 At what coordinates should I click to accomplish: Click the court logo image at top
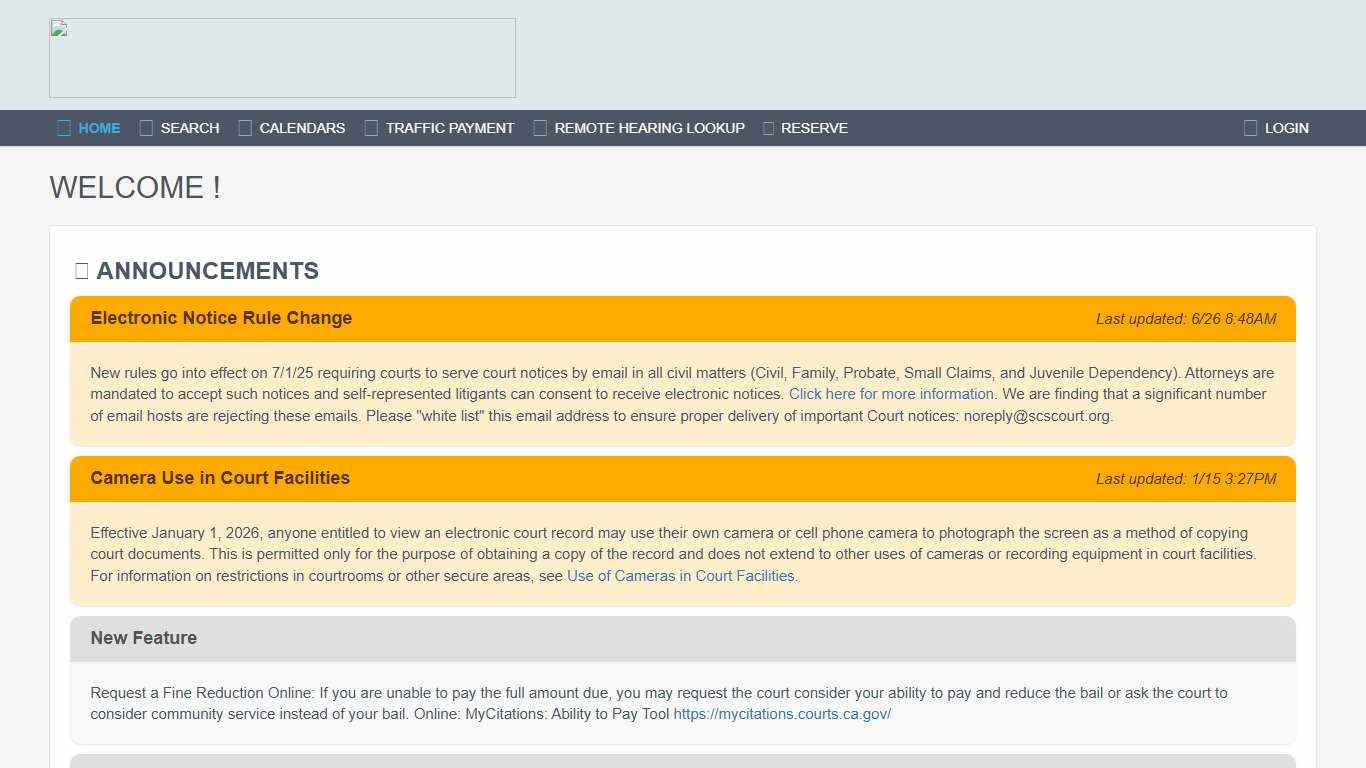282,57
